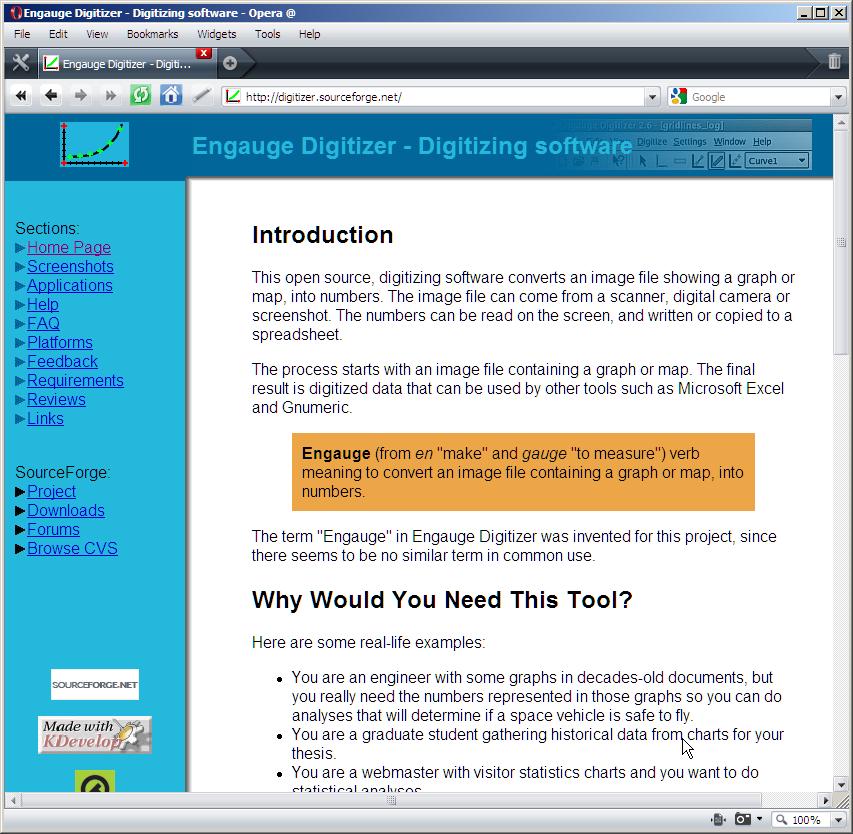Open the Help link in Sections
Image resolution: width=853 pixels, height=834 pixels.
click(42, 304)
